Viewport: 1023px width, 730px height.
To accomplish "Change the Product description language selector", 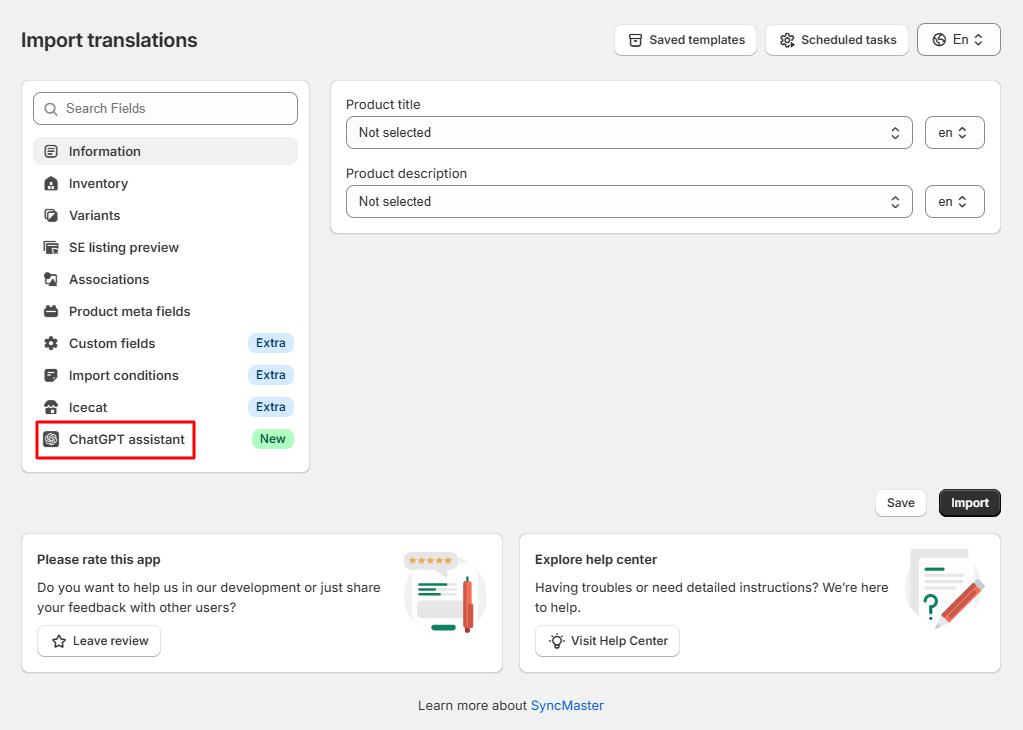I will (954, 202).
